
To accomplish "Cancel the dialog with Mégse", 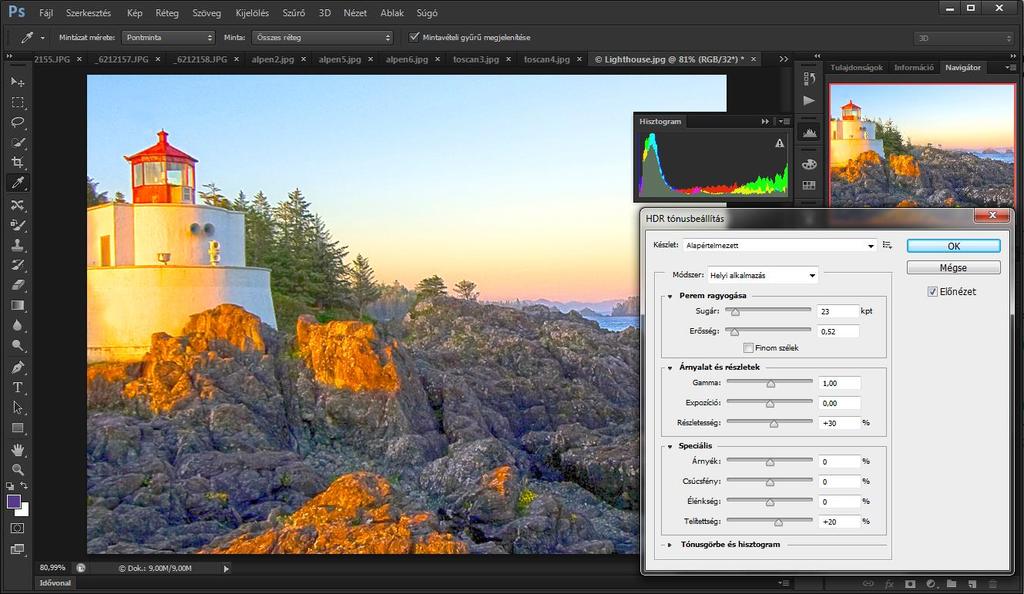I will (953, 268).
